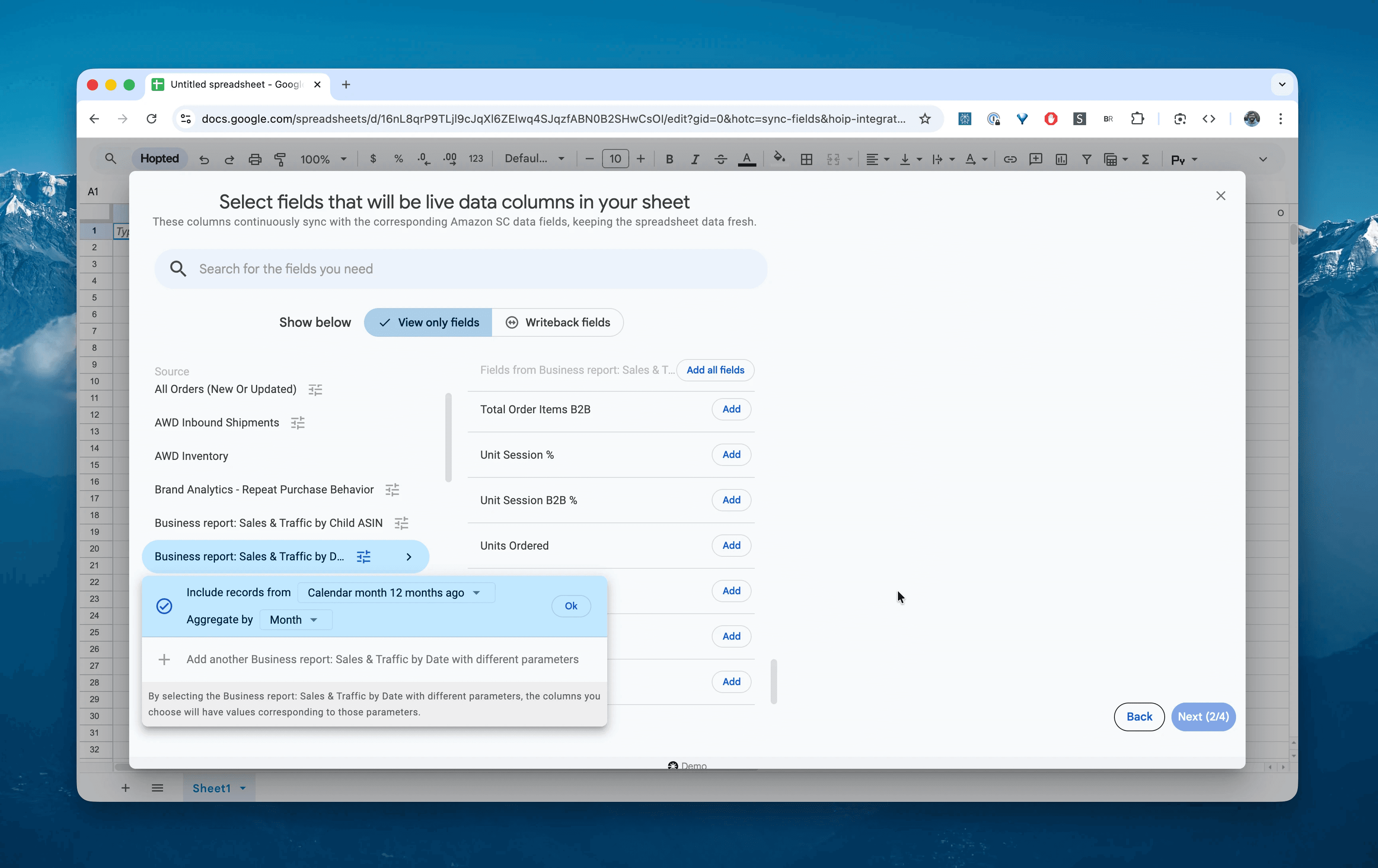Screen dimensions: 1378x868
Task: Open parameters icon for Sales & Traffic by Child ASIN
Action: pos(402,522)
